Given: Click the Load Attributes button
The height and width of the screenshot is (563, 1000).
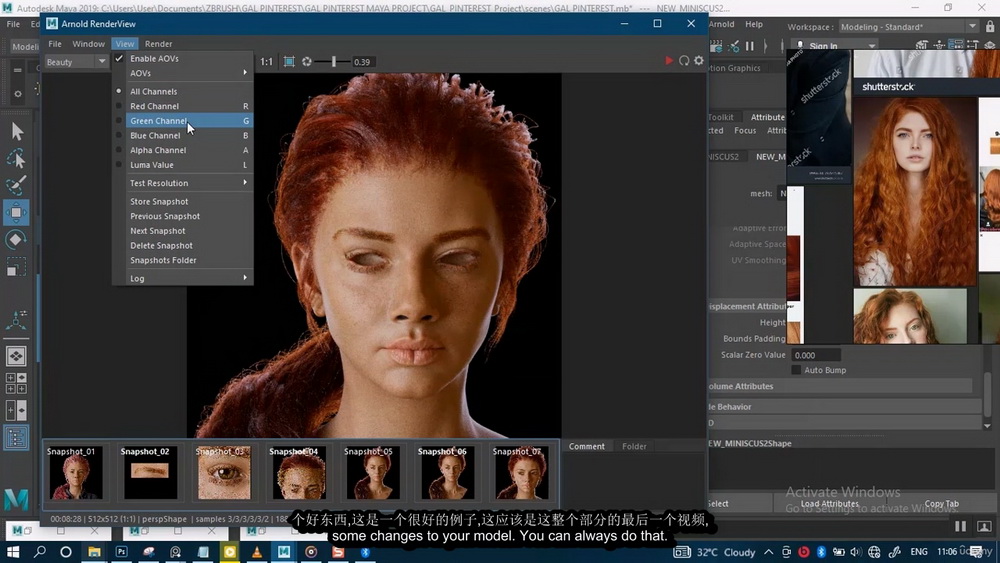Looking at the screenshot, I should coord(829,504).
